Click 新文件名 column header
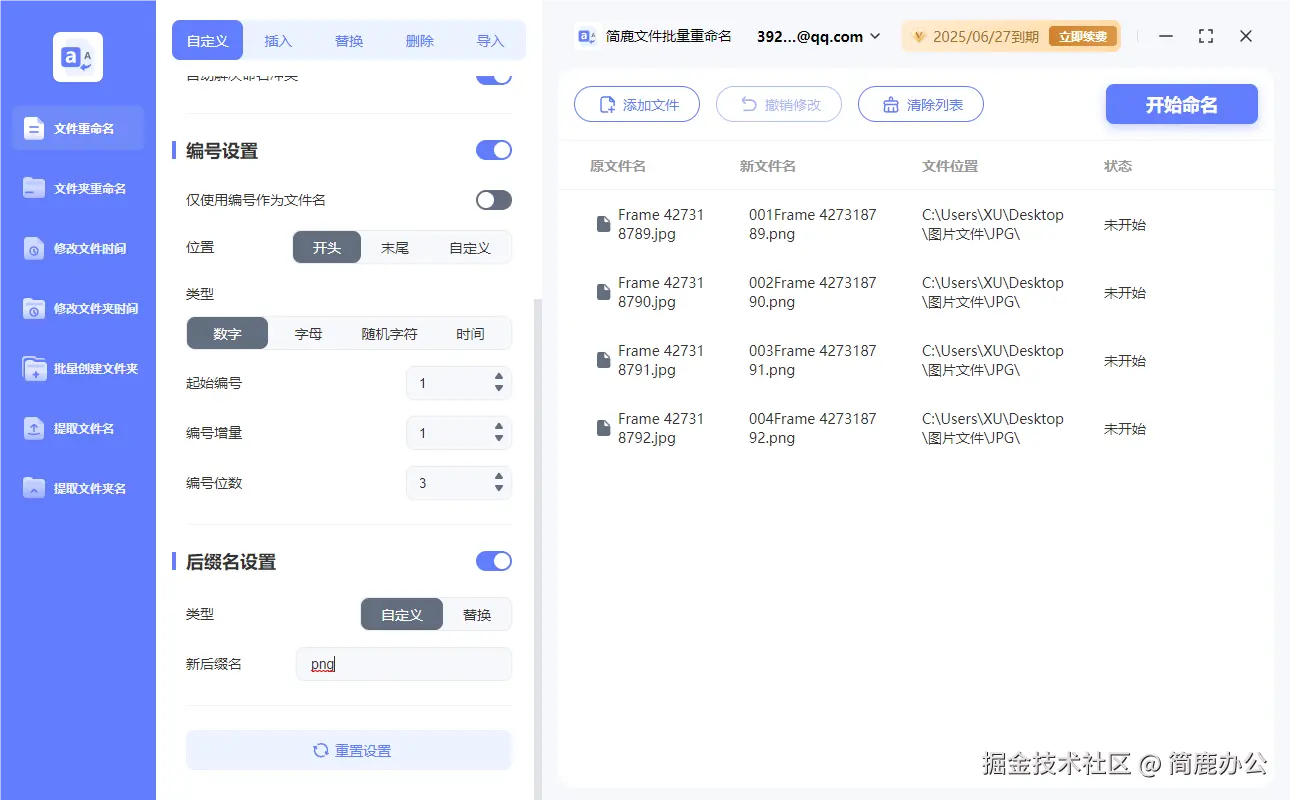Viewport: 1290px width, 800px height. 768,166
